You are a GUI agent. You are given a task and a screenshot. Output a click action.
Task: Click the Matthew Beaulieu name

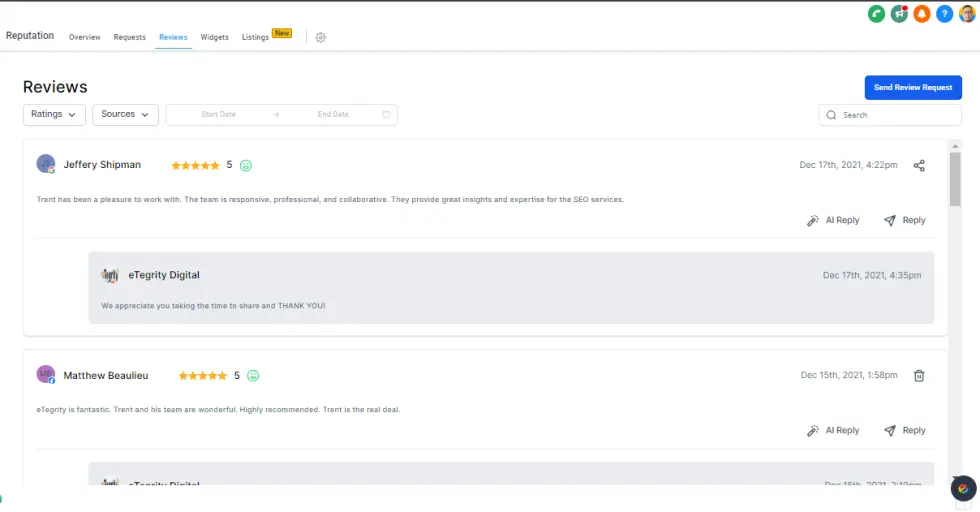(106, 375)
